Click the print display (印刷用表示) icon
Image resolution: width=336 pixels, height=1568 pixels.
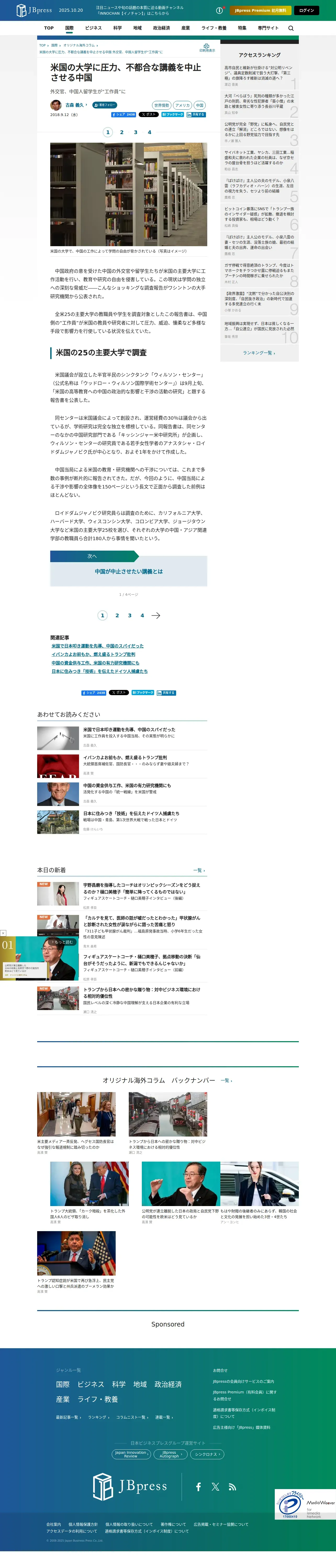pos(207,48)
